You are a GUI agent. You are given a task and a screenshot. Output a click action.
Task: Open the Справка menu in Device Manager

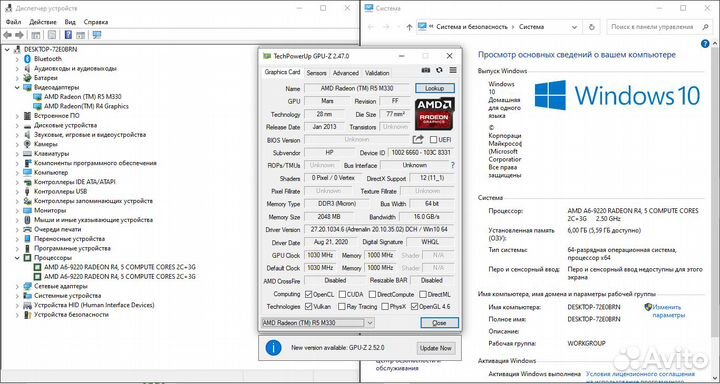pyautogui.click(x=96, y=22)
